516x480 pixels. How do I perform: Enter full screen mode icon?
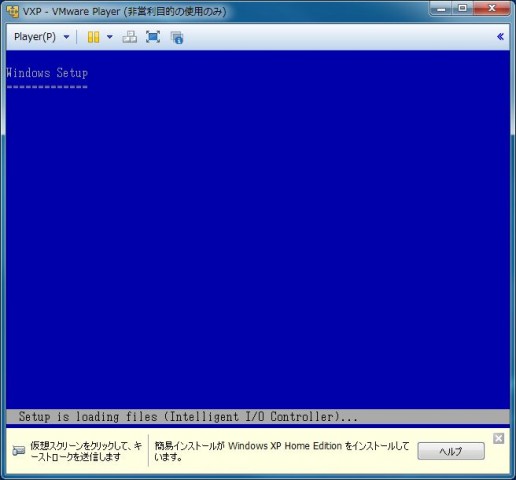point(153,37)
